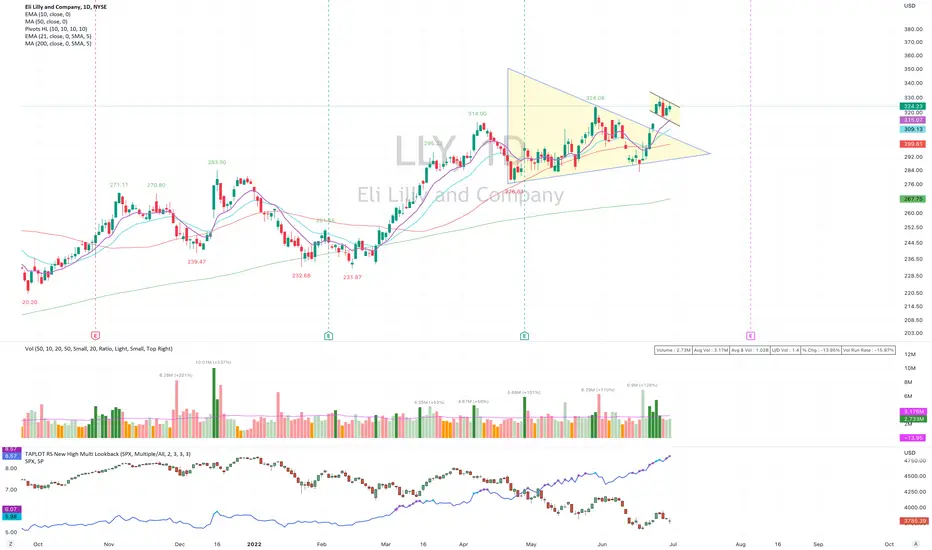Click the pink upcoming earnings E marker
932x550 pixels.
click(751, 336)
